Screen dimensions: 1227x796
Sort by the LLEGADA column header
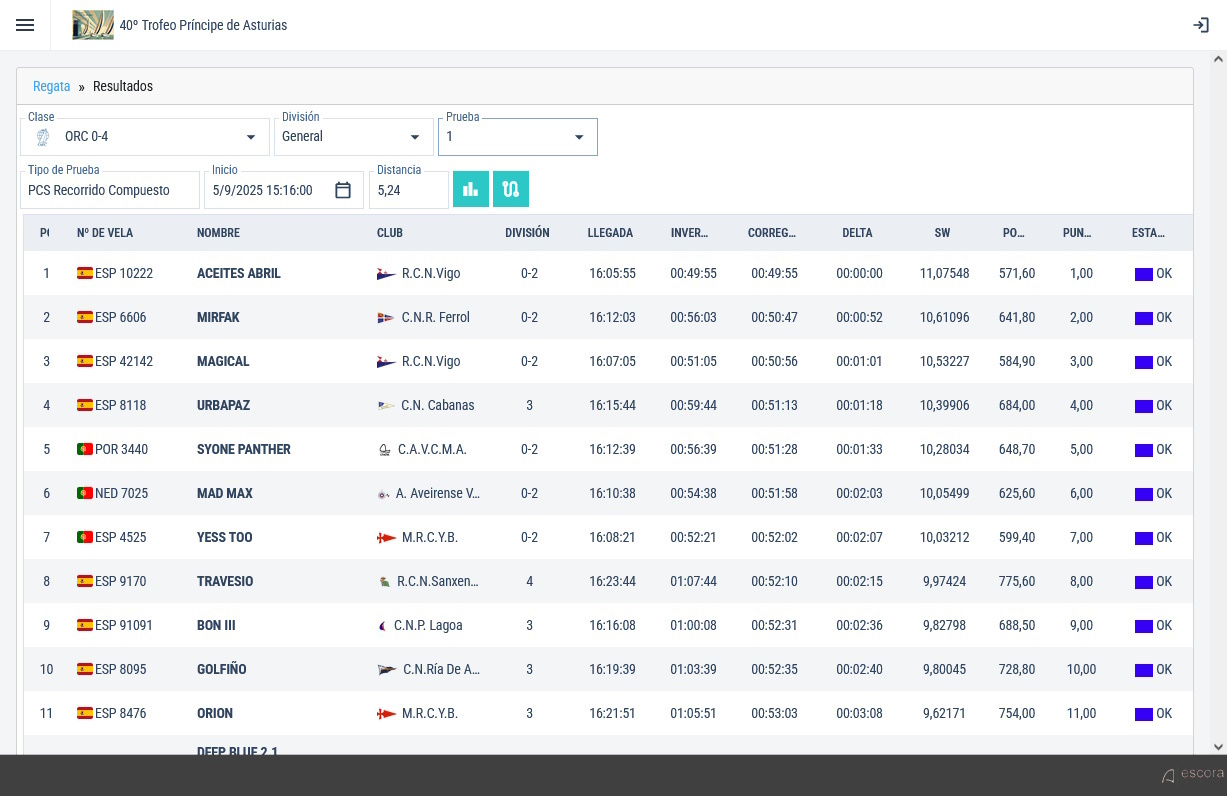pos(610,233)
